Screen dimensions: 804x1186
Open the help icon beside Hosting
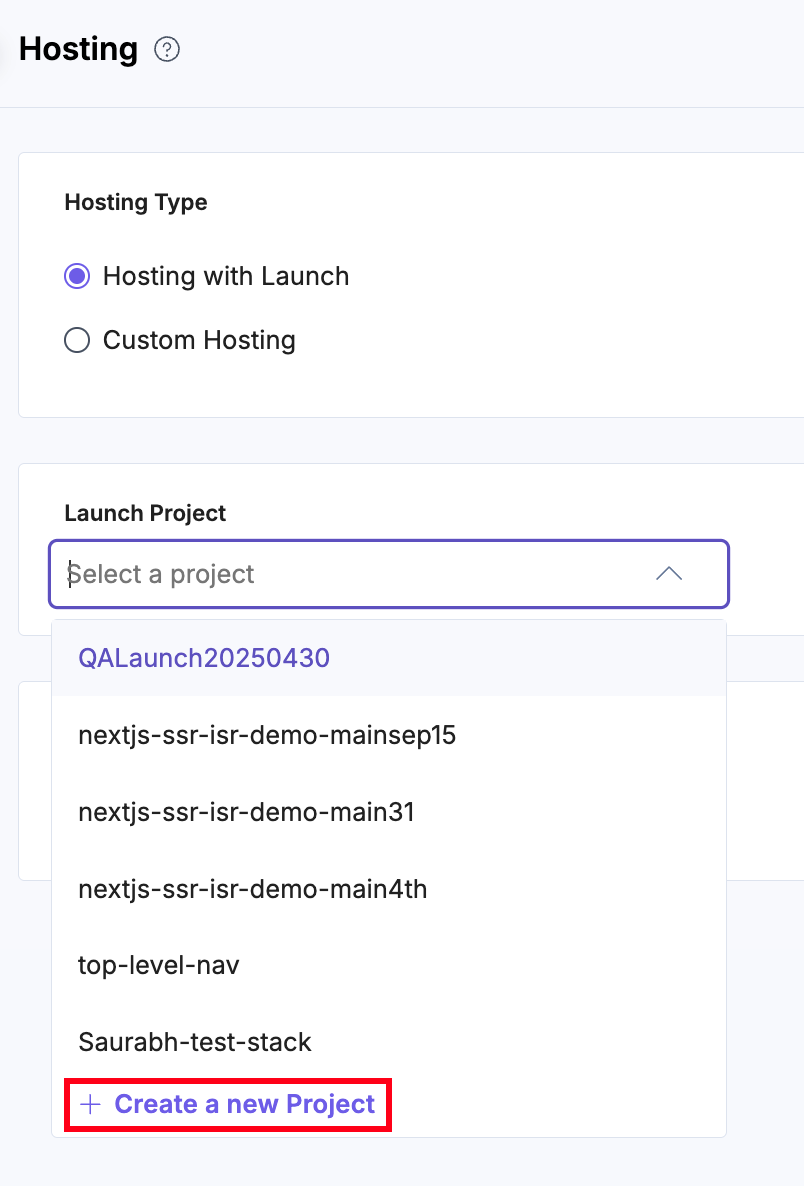tap(167, 49)
